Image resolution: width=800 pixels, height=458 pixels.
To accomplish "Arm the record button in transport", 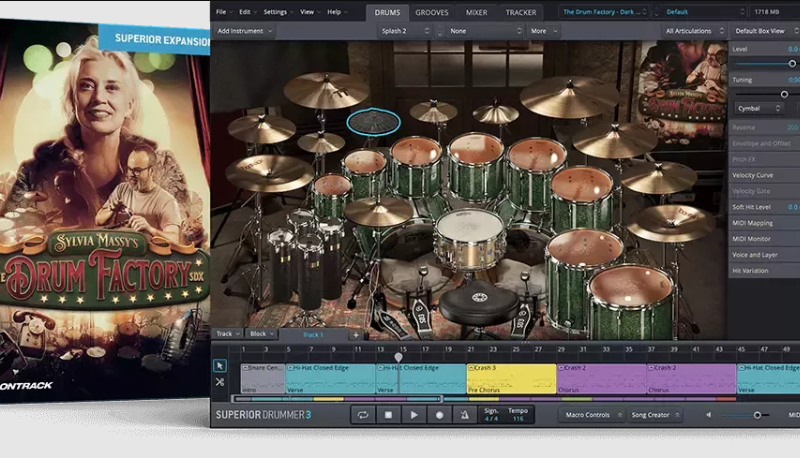I will coord(439,415).
